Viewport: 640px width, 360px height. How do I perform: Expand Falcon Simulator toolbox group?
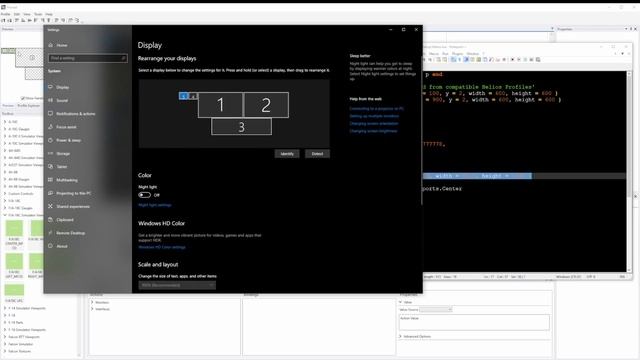(x=5, y=344)
